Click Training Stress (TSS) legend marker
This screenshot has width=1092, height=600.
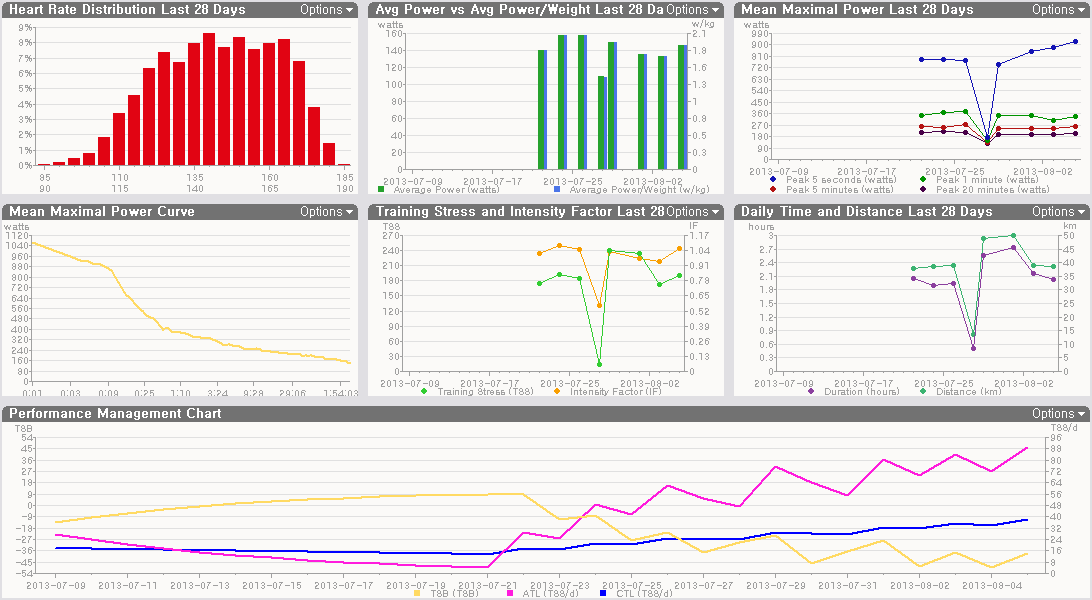424,391
